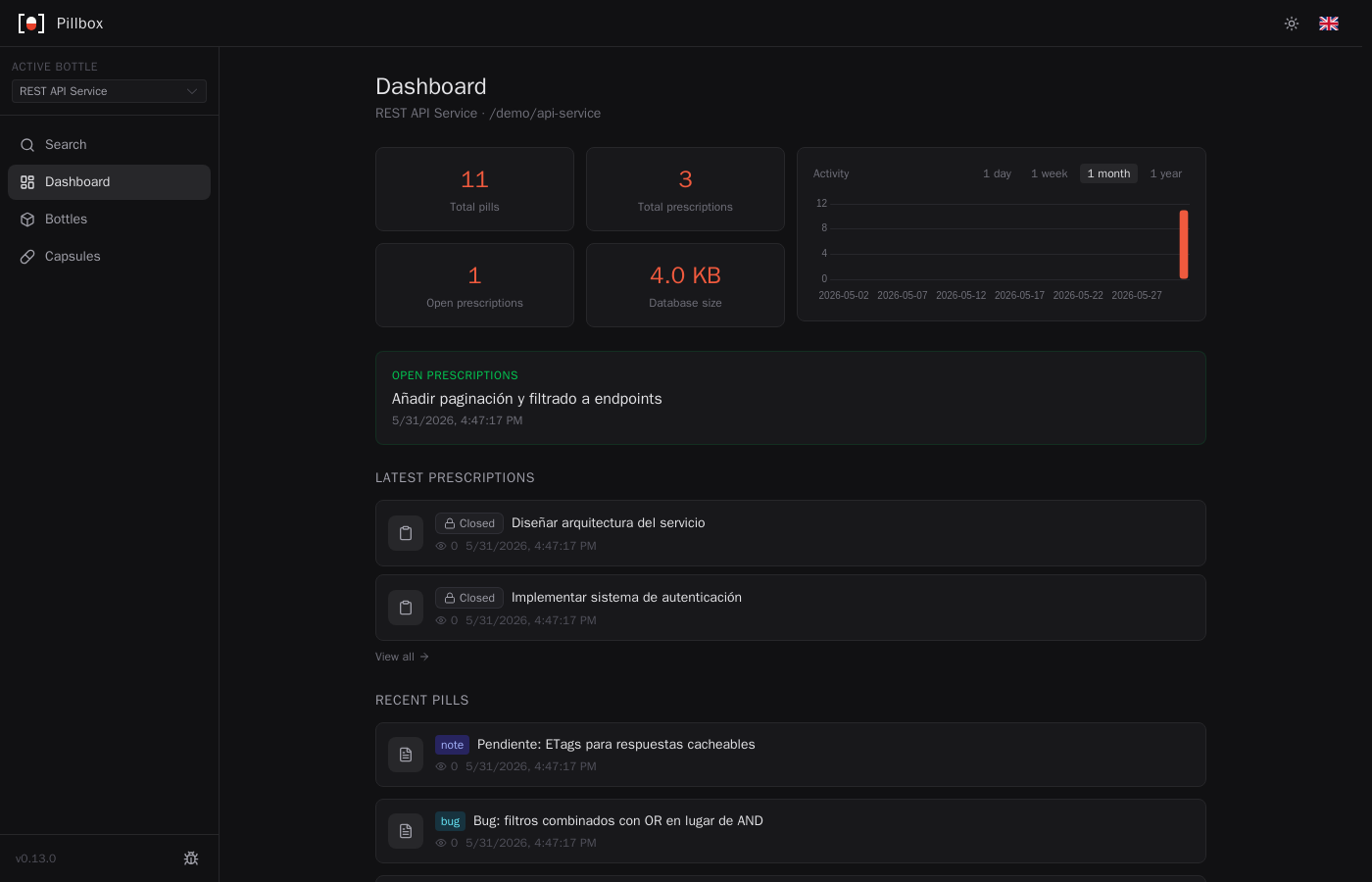Click the RECENT PILLS section heading
Screen dimensions: 1372x882
(422, 701)
